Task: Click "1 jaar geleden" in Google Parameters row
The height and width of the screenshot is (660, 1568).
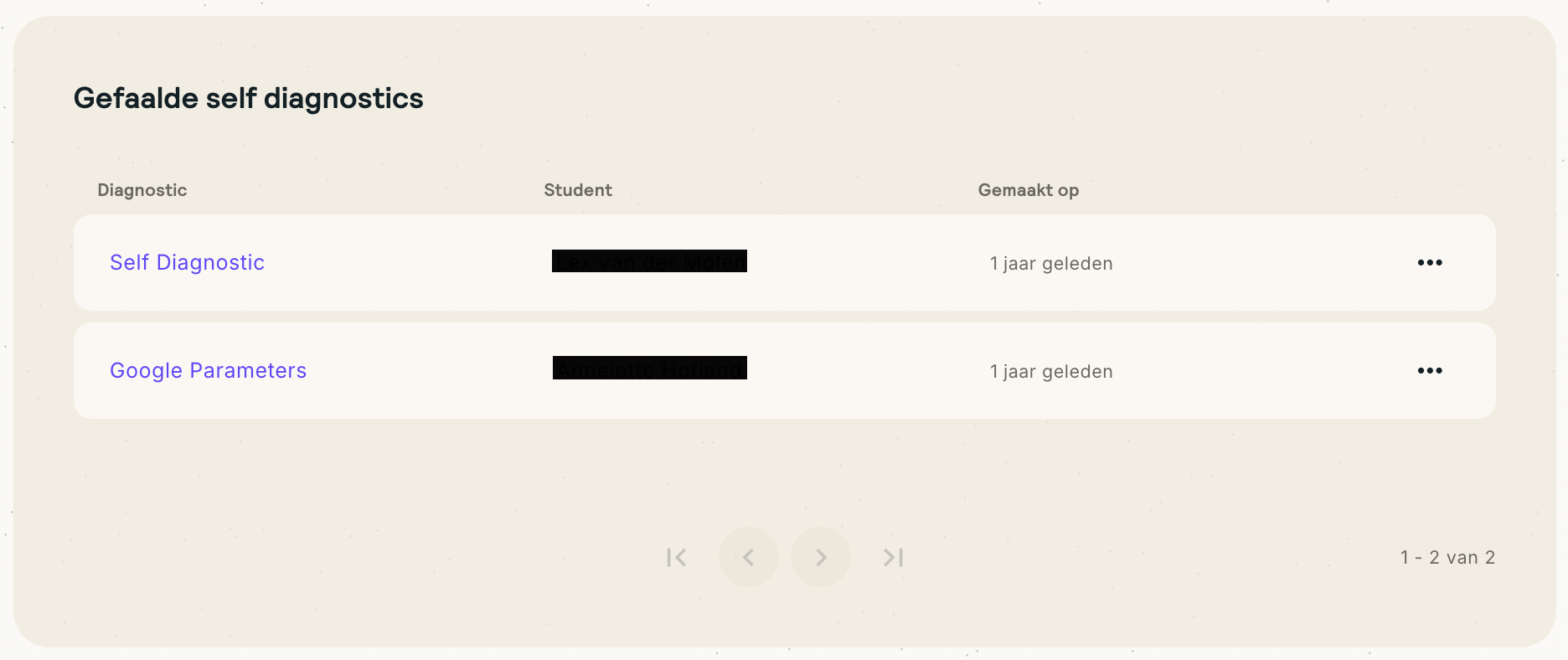Action: click(x=1051, y=372)
